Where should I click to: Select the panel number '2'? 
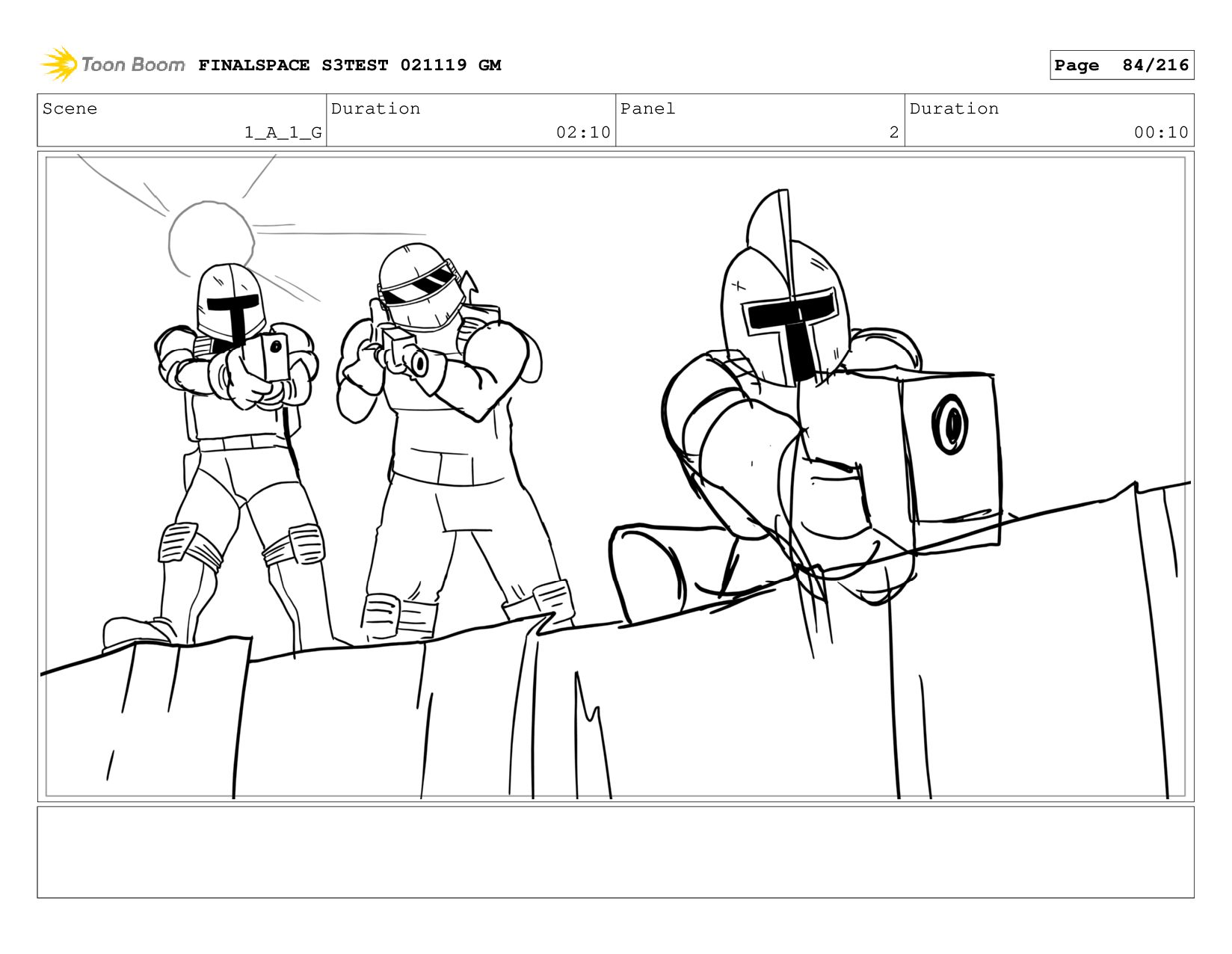click(893, 132)
